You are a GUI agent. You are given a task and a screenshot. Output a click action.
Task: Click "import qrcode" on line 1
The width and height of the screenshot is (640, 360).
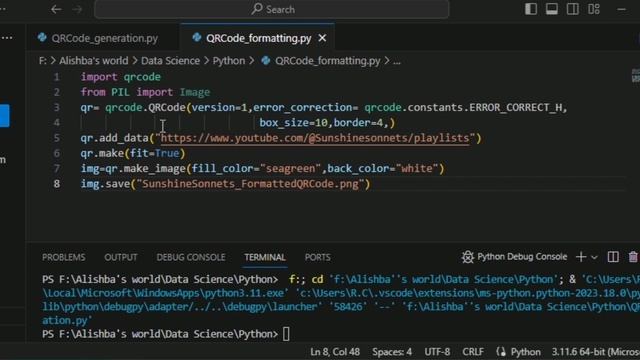coord(121,77)
